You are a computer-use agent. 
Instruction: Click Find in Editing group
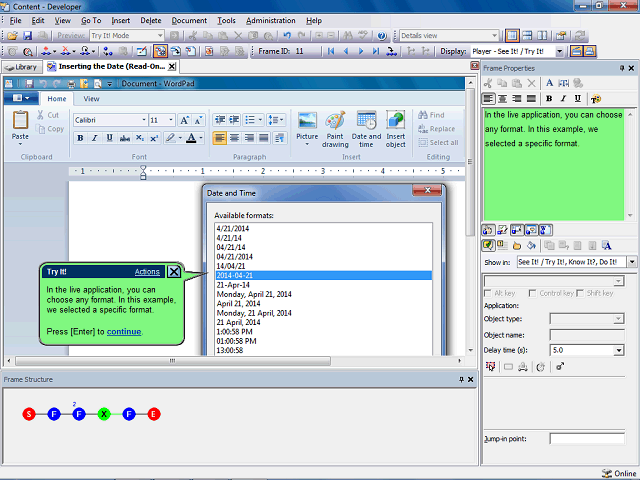(431, 115)
